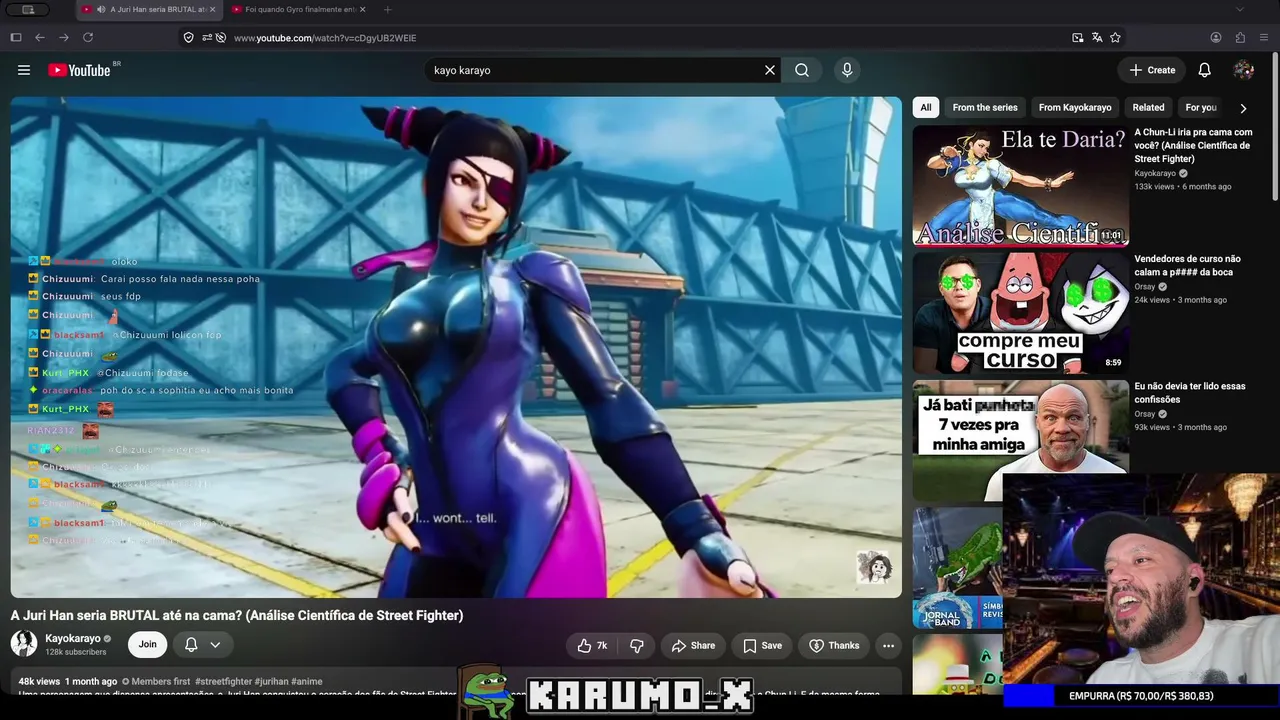The width and height of the screenshot is (1280, 720).
Task: Bookmark this page with the star
Action: tap(1116, 37)
